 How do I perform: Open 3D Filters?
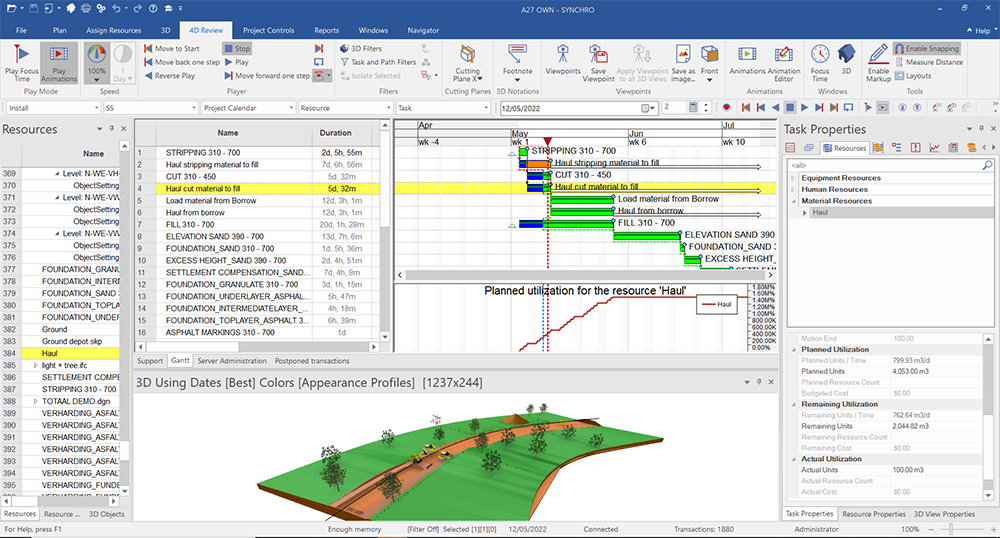tap(361, 48)
